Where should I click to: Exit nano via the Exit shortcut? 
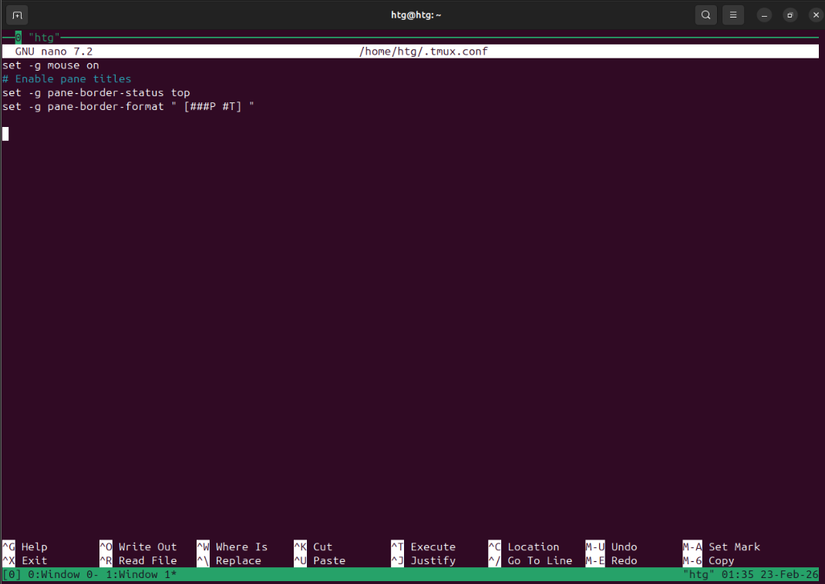(27, 560)
